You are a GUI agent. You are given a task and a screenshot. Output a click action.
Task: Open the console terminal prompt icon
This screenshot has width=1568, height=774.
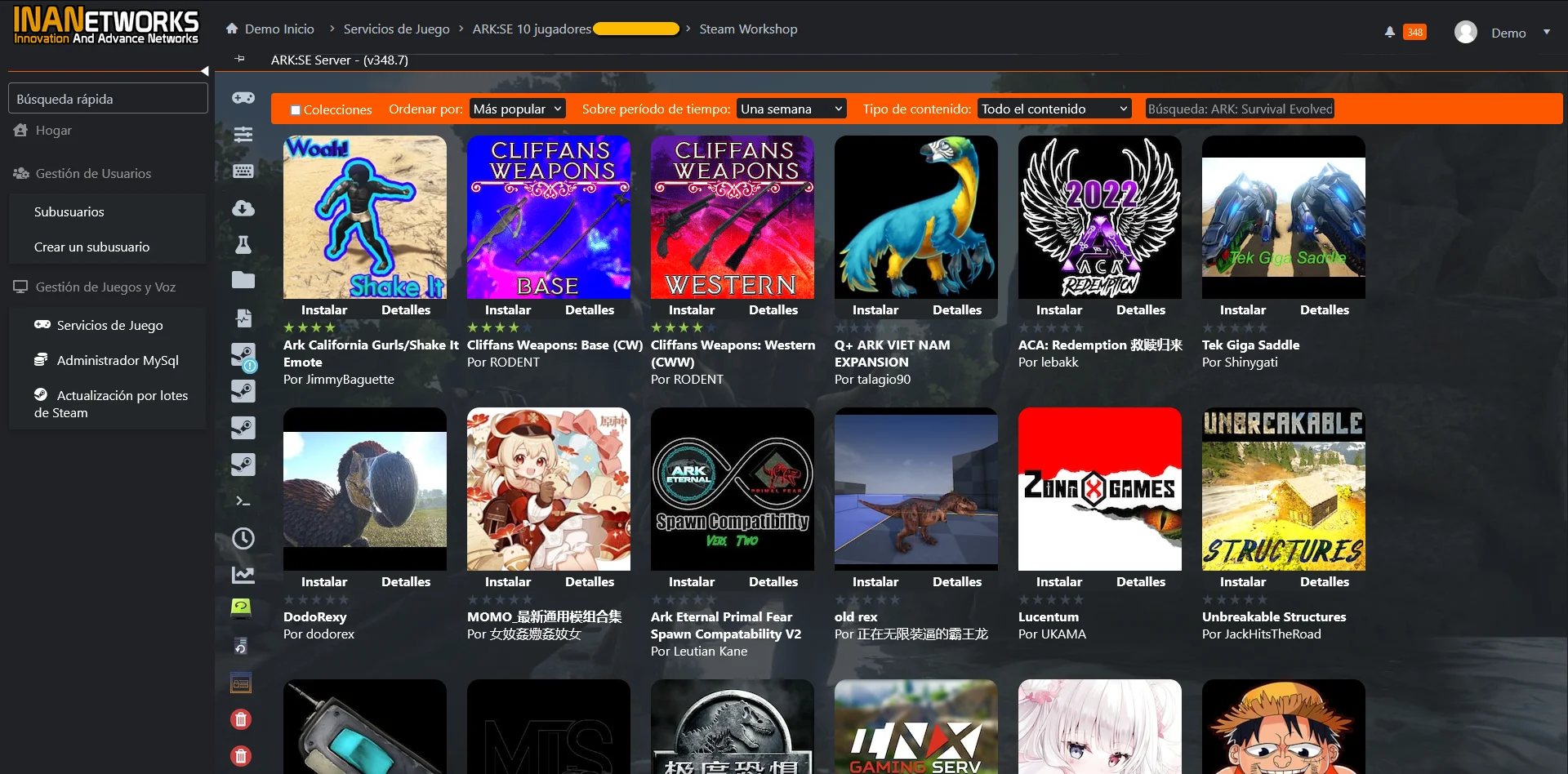[243, 501]
